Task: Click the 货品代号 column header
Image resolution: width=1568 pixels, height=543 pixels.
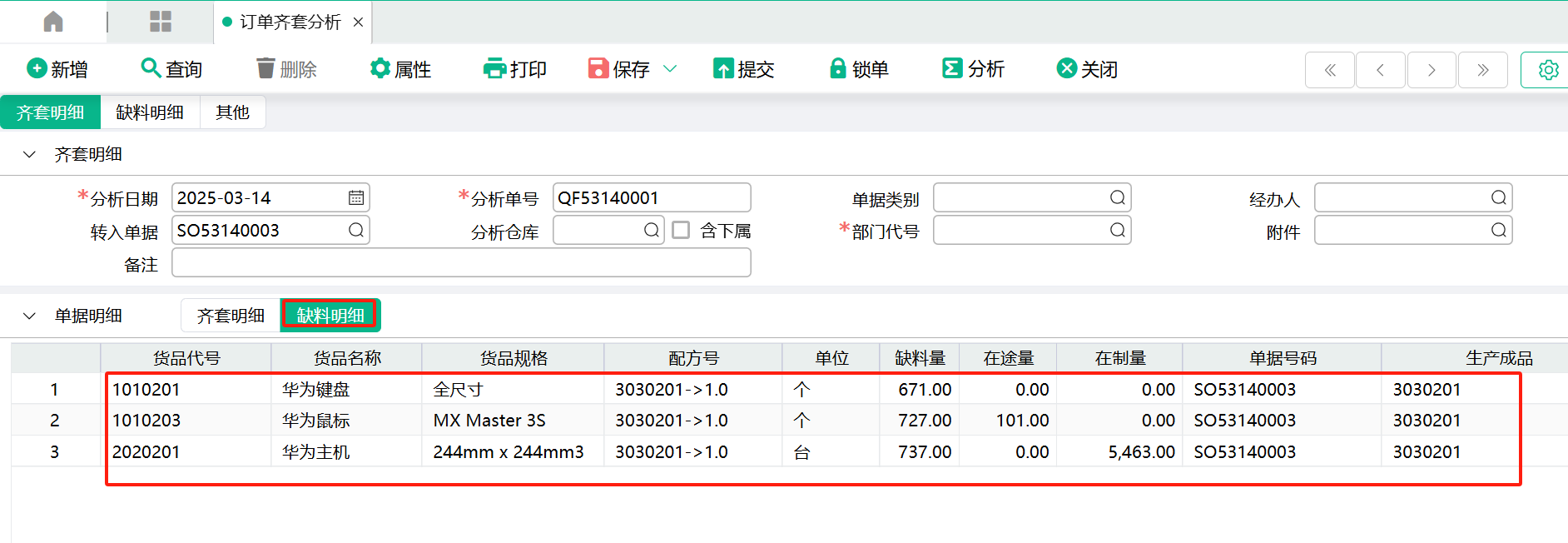Action: [186, 358]
